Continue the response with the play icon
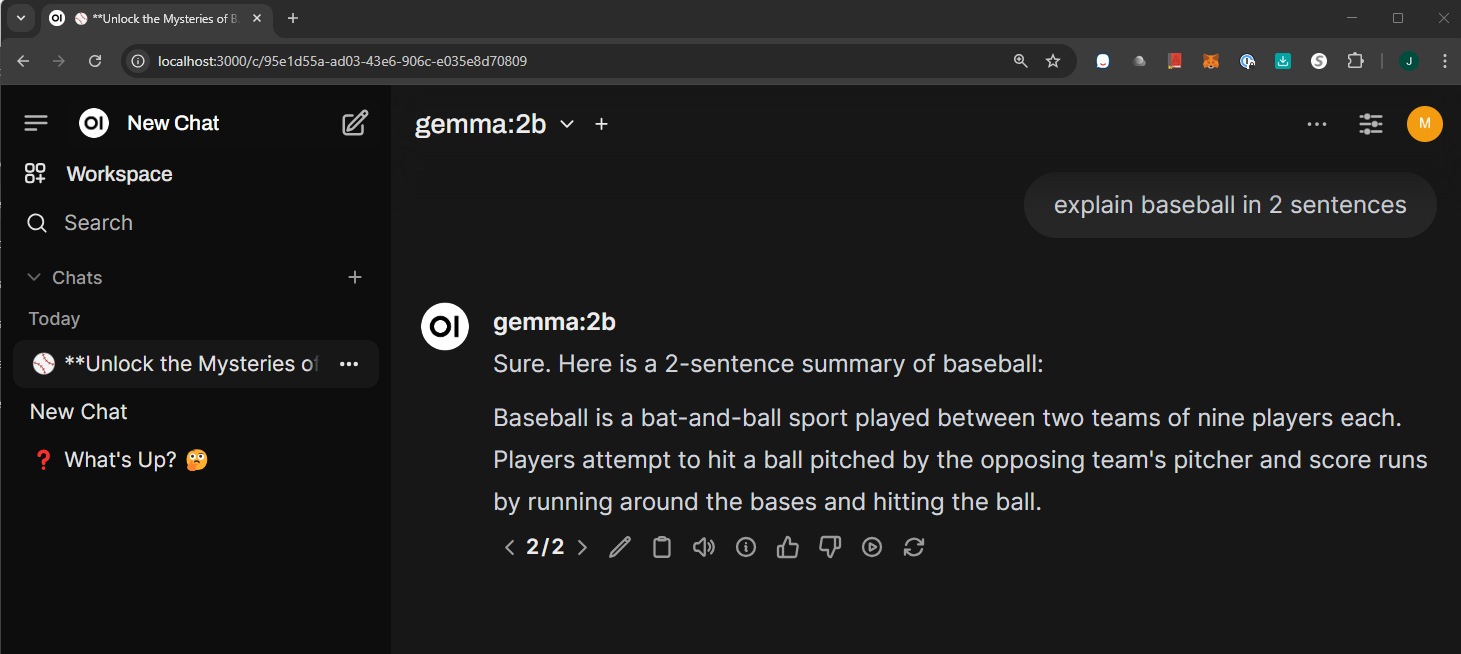 872,547
